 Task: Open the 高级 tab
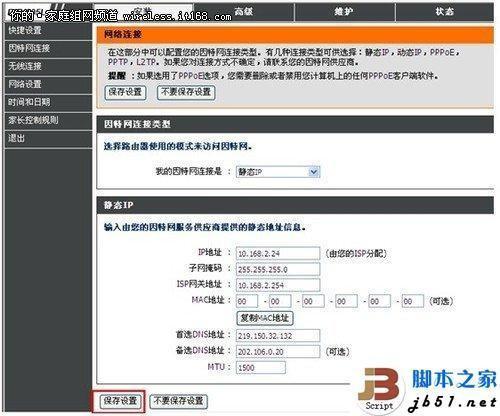pos(244,12)
